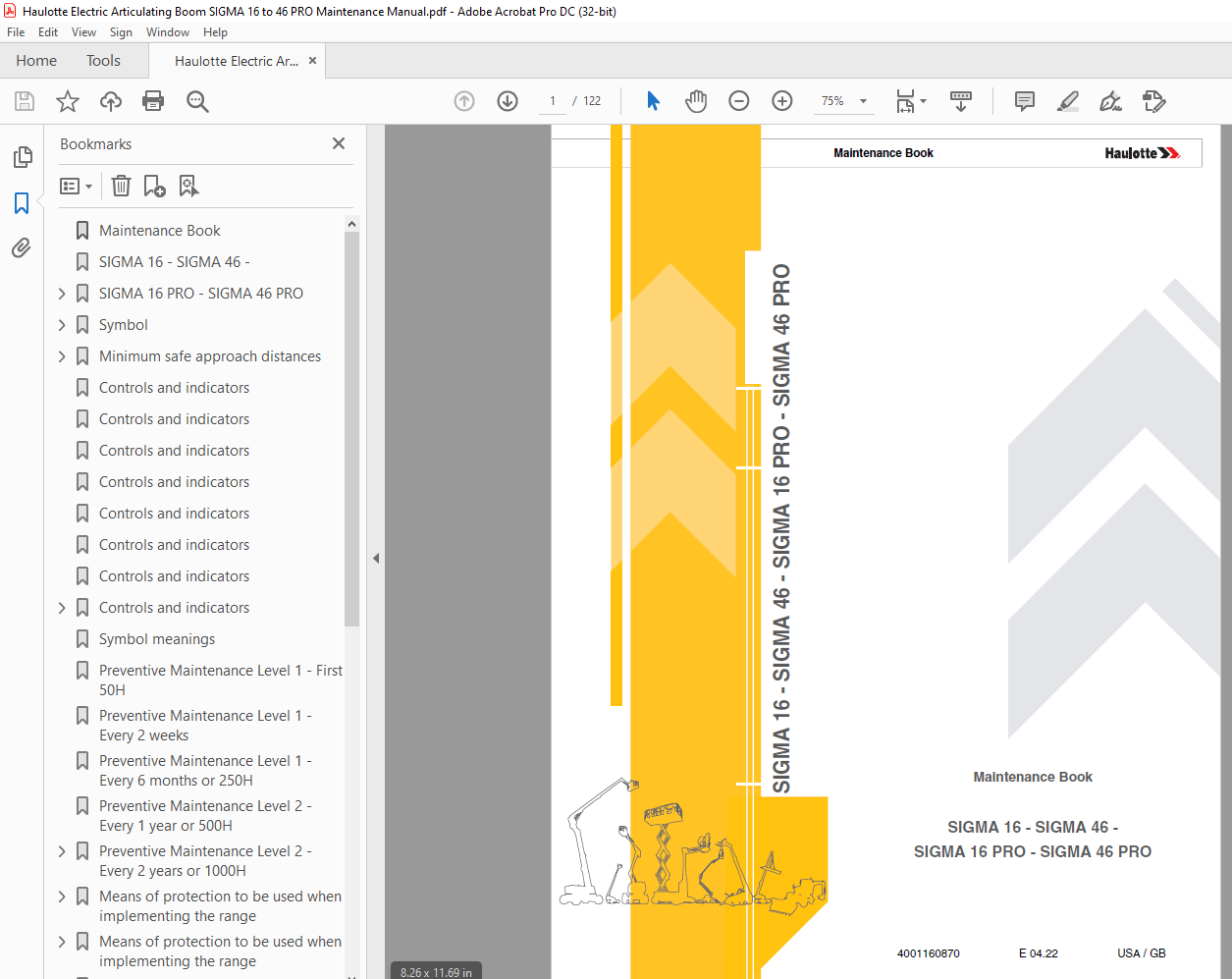Add a new bookmark icon
Screen dimensions: 1232x979
(x=155, y=186)
